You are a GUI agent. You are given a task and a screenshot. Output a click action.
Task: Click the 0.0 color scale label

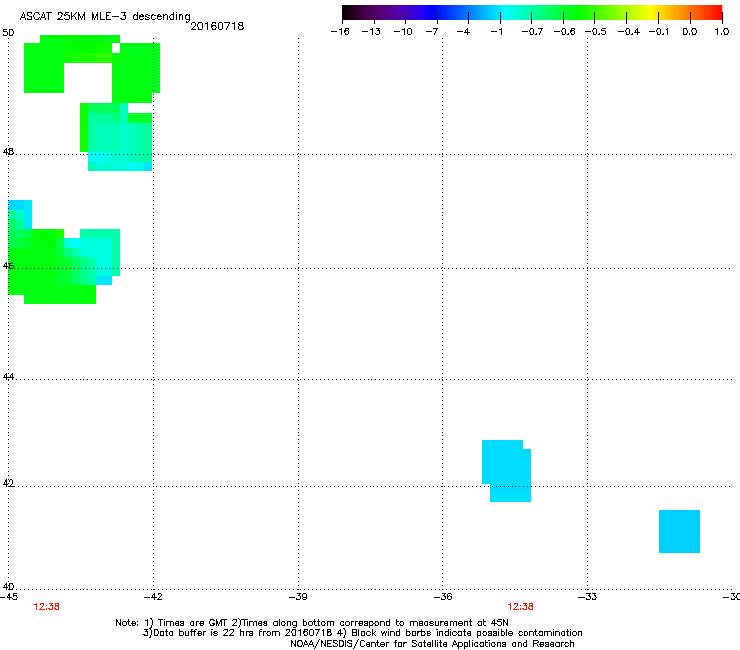tap(690, 32)
